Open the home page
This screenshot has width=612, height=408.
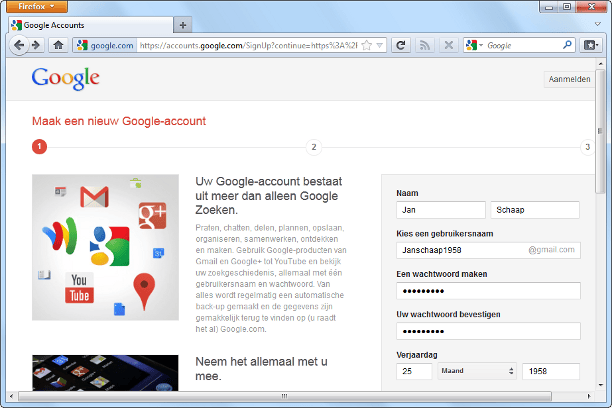click(x=59, y=45)
